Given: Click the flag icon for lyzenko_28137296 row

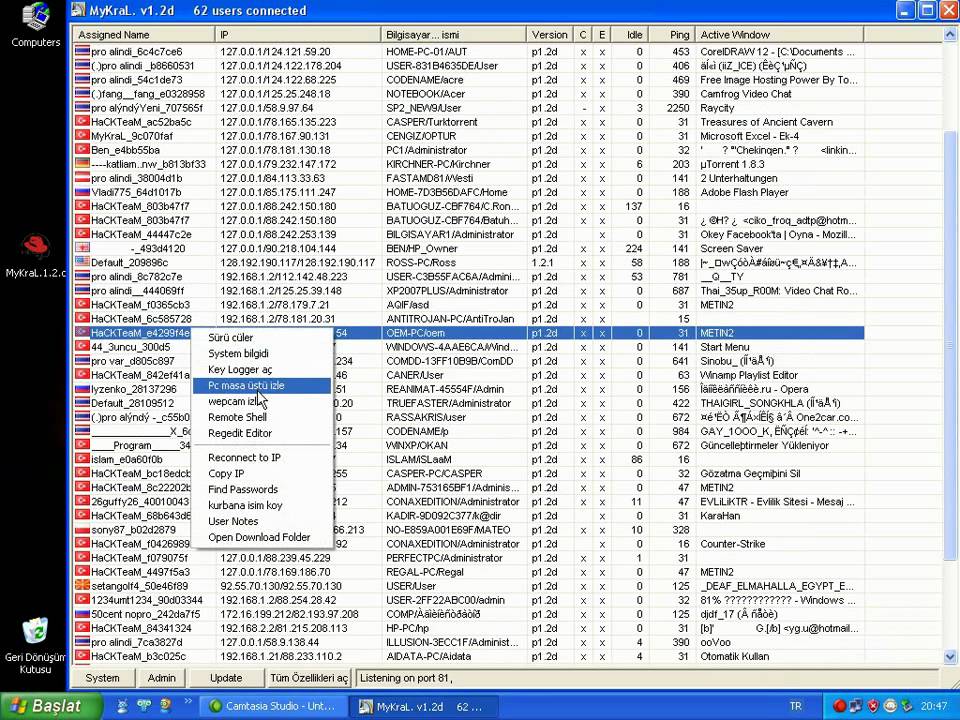Looking at the screenshot, I should coord(82,389).
